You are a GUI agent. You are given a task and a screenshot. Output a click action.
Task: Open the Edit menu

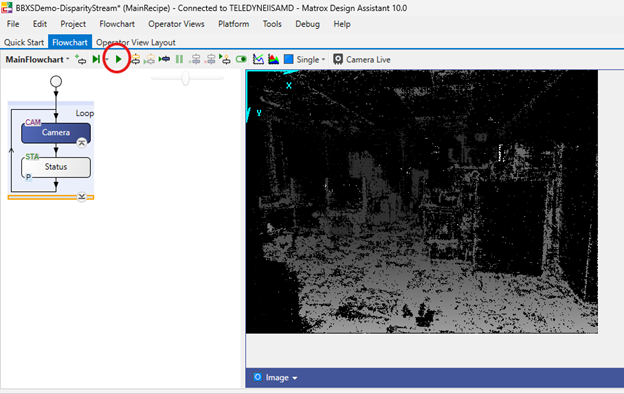39,24
